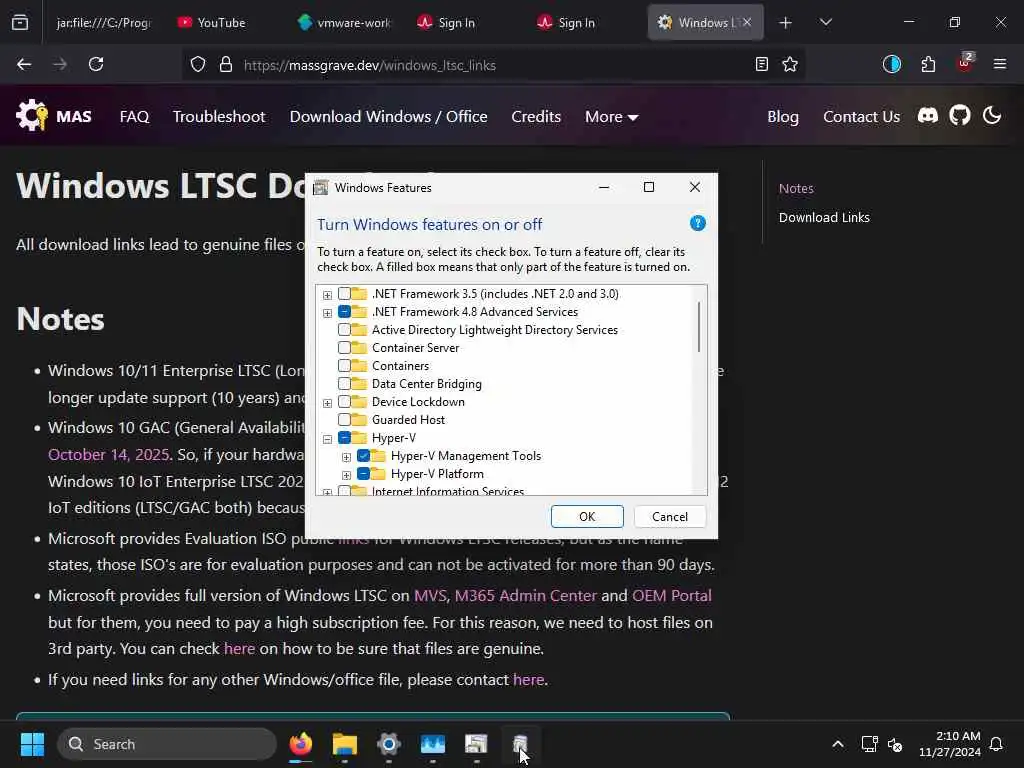
Task: Open the notification bell icon
Action: coord(996,744)
